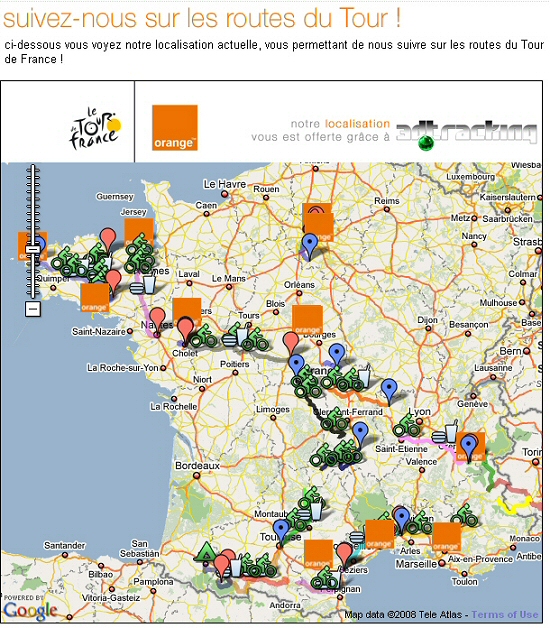Click the orange marker near Aix-en-Provence
This screenshot has height=628, width=550.
point(446,537)
